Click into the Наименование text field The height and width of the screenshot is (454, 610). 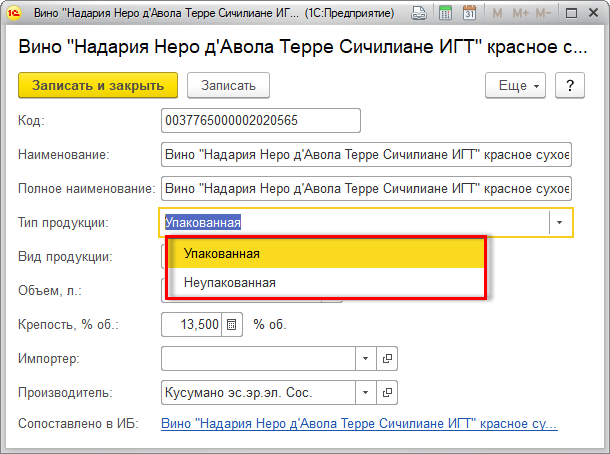click(x=365, y=155)
